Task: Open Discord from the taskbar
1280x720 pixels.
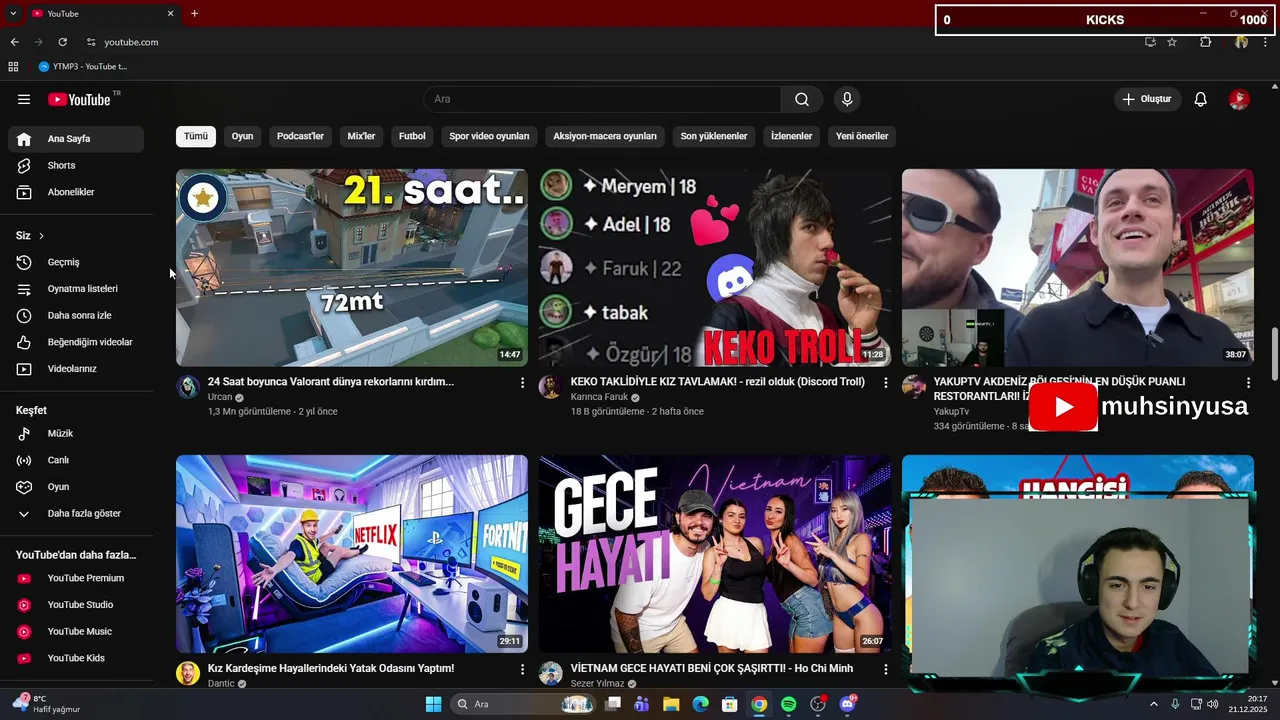Action: coord(848,704)
